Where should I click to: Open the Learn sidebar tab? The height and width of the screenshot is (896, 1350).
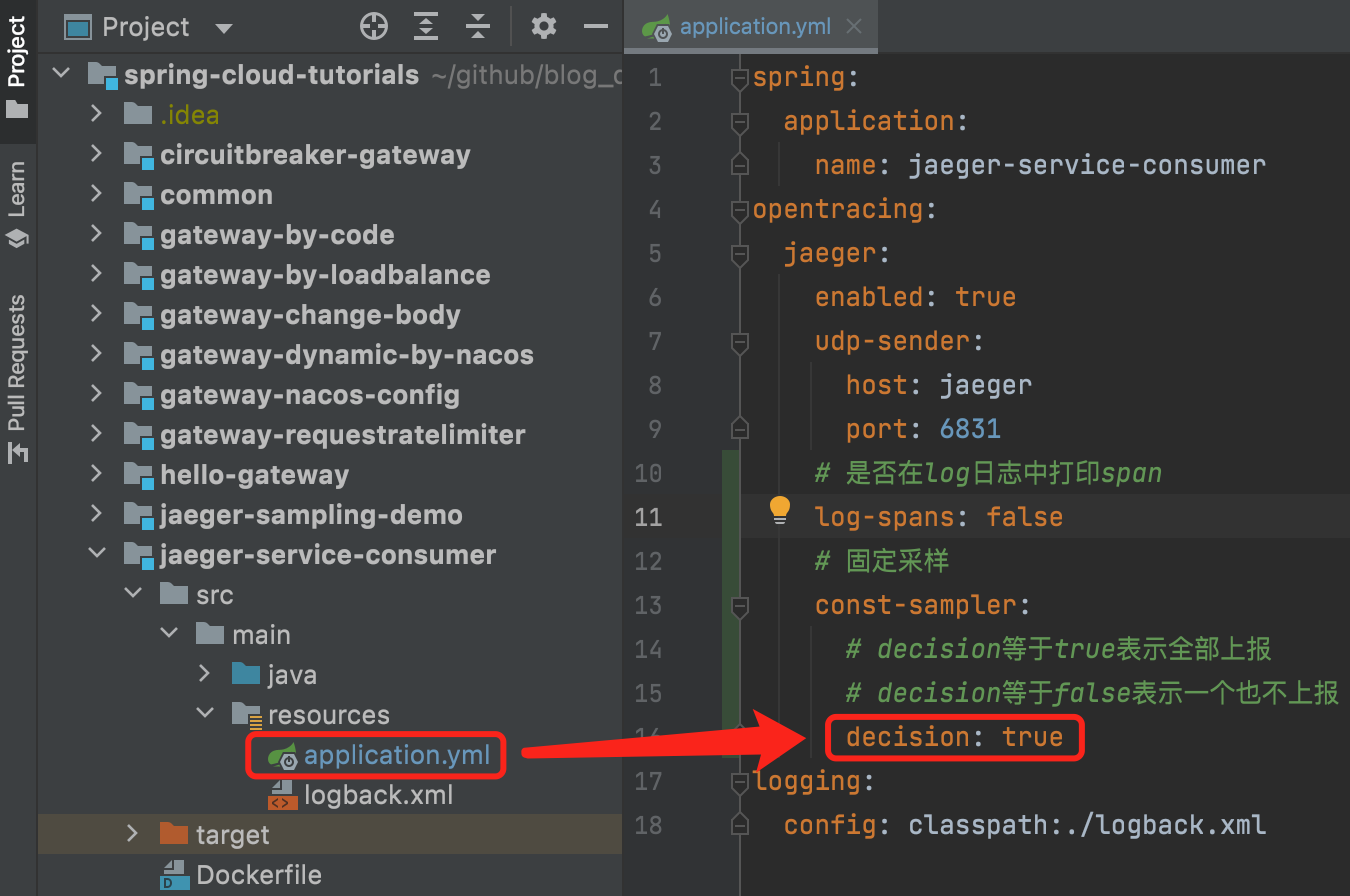[17, 205]
